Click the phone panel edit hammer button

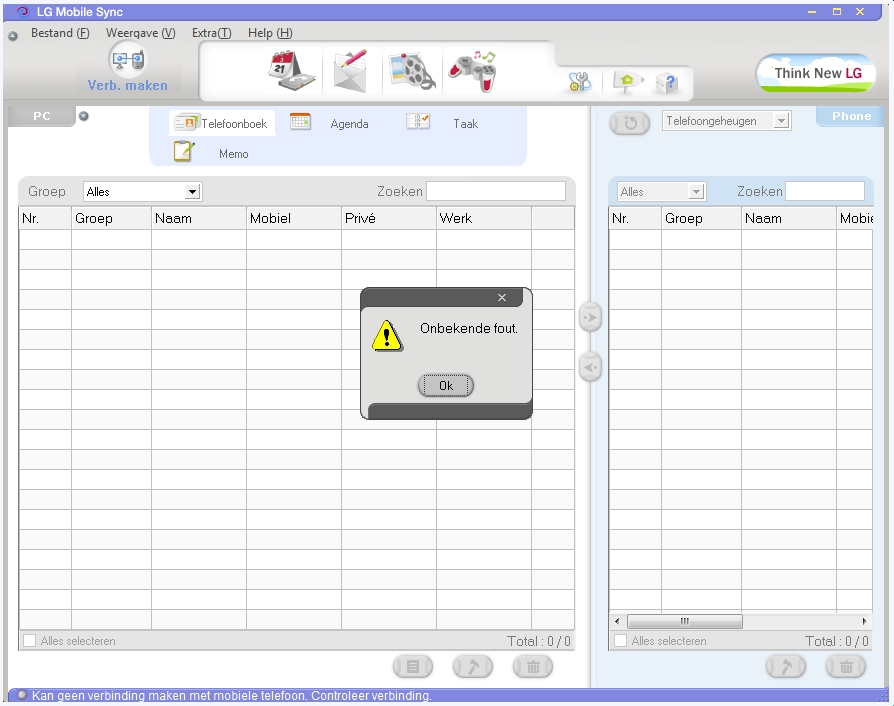[x=786, y=667]
